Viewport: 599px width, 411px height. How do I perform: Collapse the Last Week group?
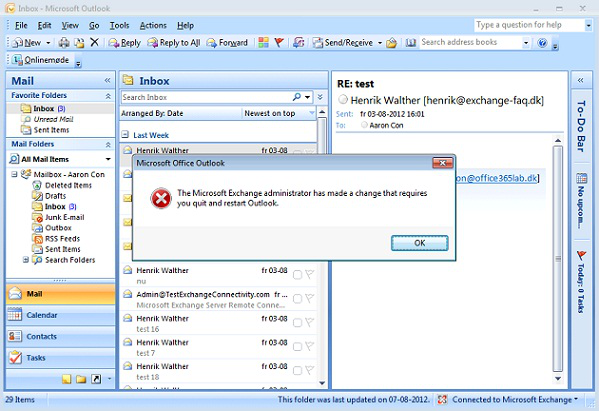pyautogui.click(x=125, y=135)
